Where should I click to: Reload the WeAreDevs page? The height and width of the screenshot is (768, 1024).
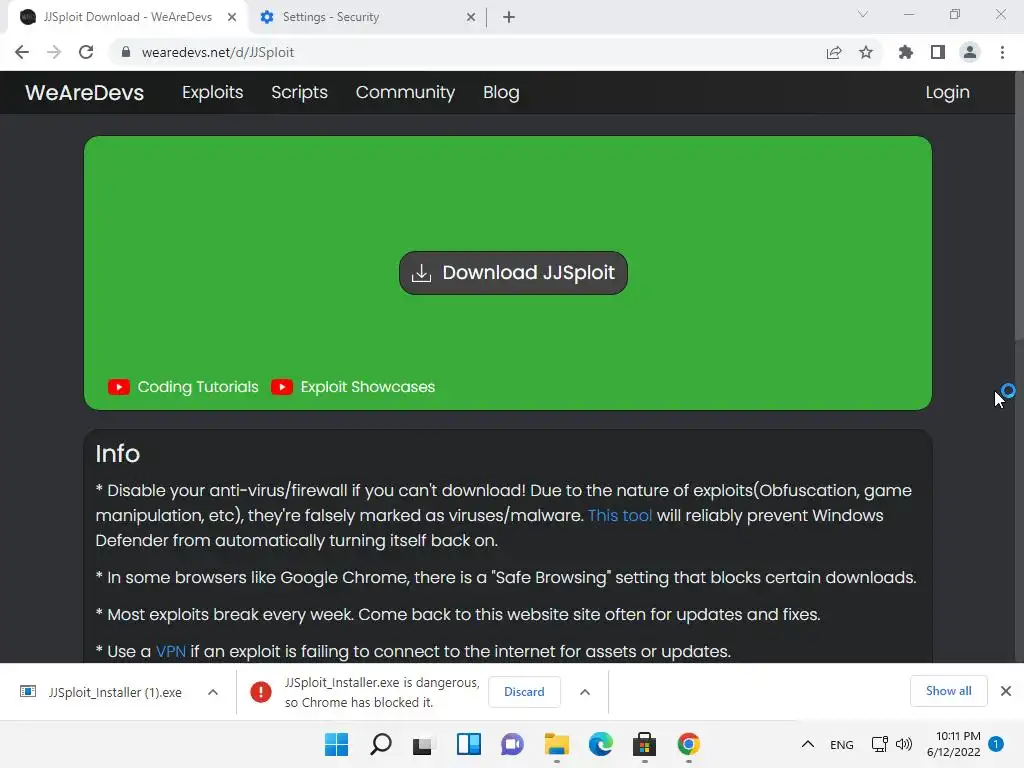[86, 52]
